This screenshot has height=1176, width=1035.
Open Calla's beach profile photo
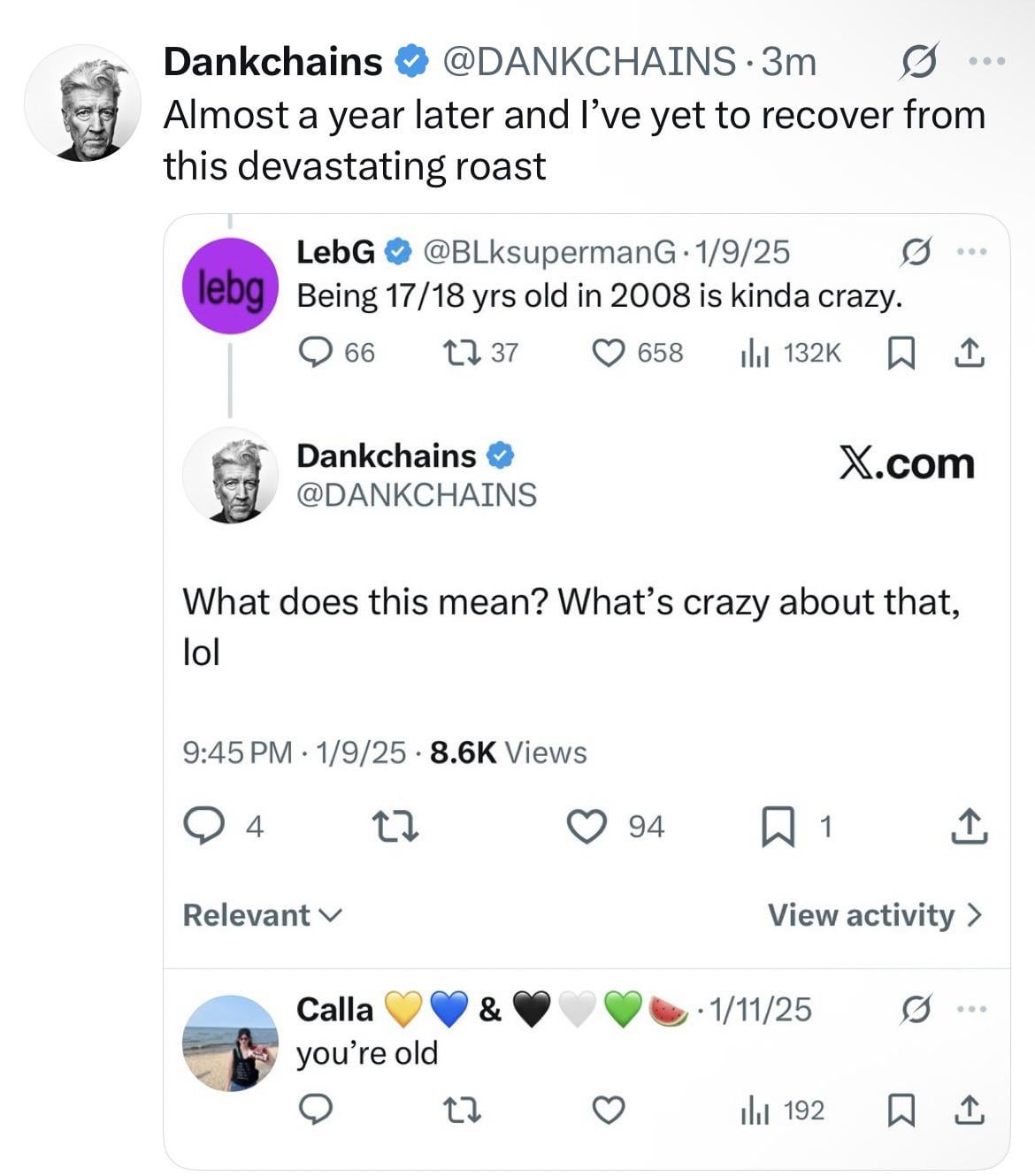230,1043
